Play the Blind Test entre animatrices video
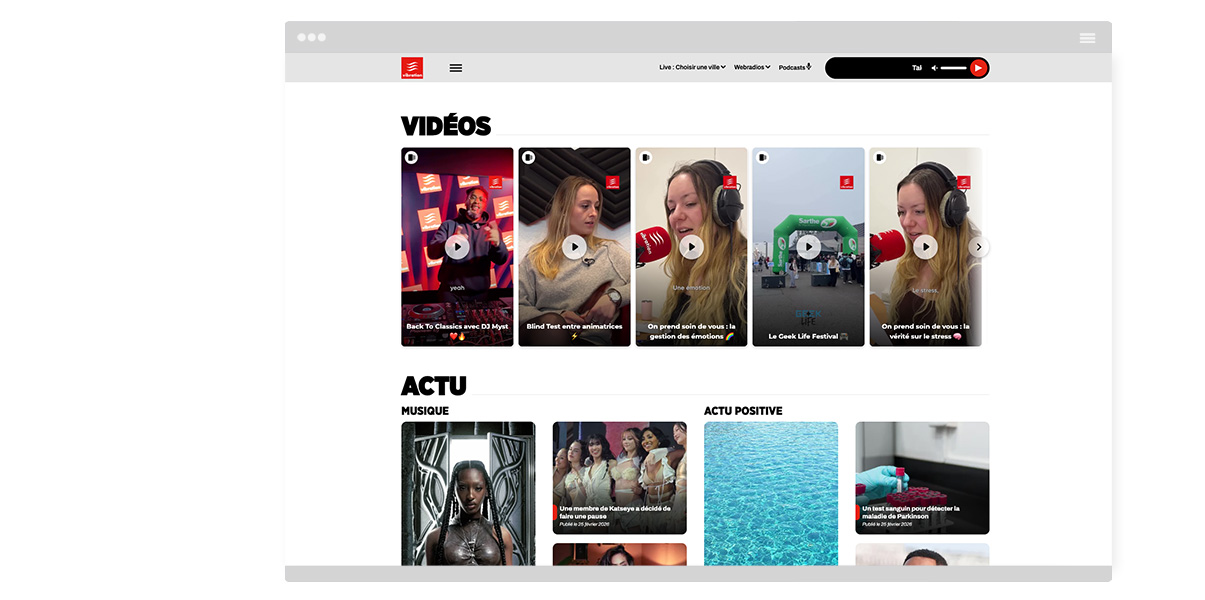The width and height of the screenshot is (1205, 600). pos(574,246)
